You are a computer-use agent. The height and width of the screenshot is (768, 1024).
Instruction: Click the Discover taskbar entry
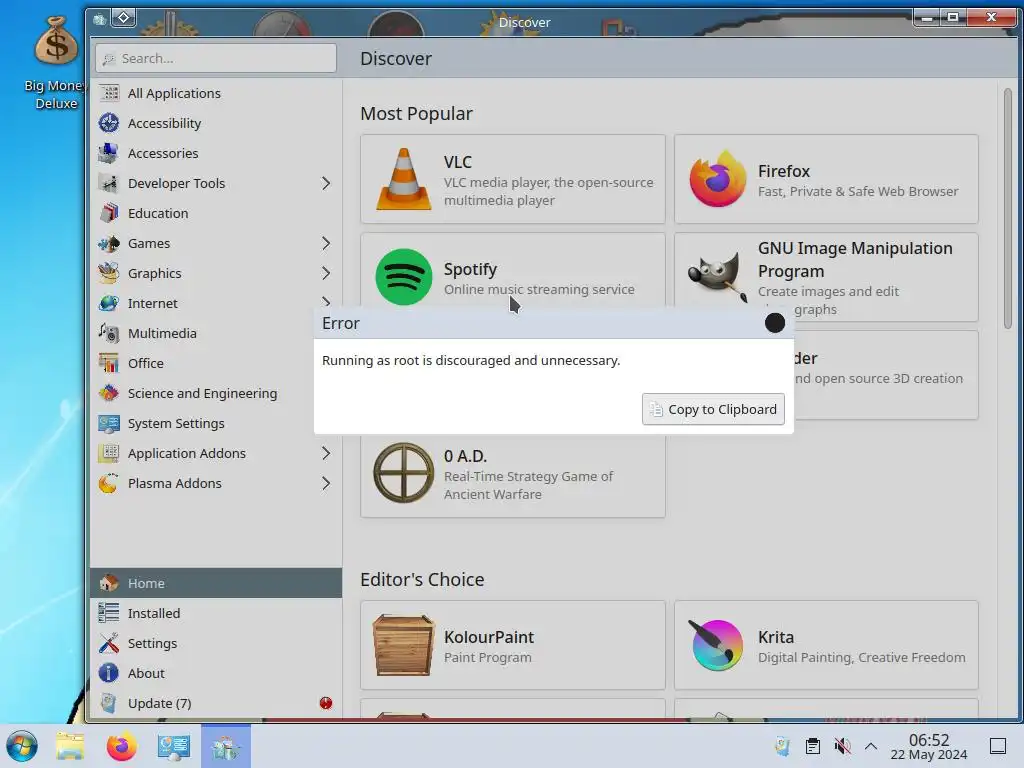226,746
